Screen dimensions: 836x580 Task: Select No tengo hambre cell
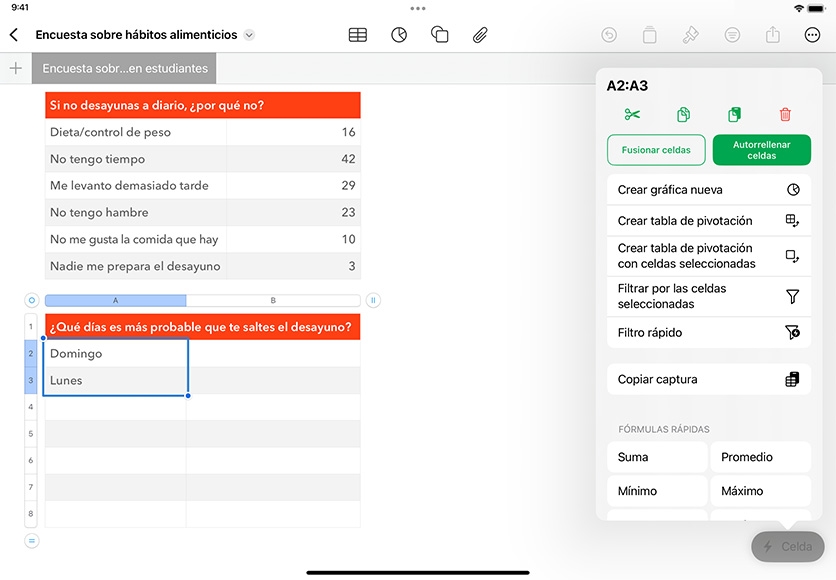136,212
